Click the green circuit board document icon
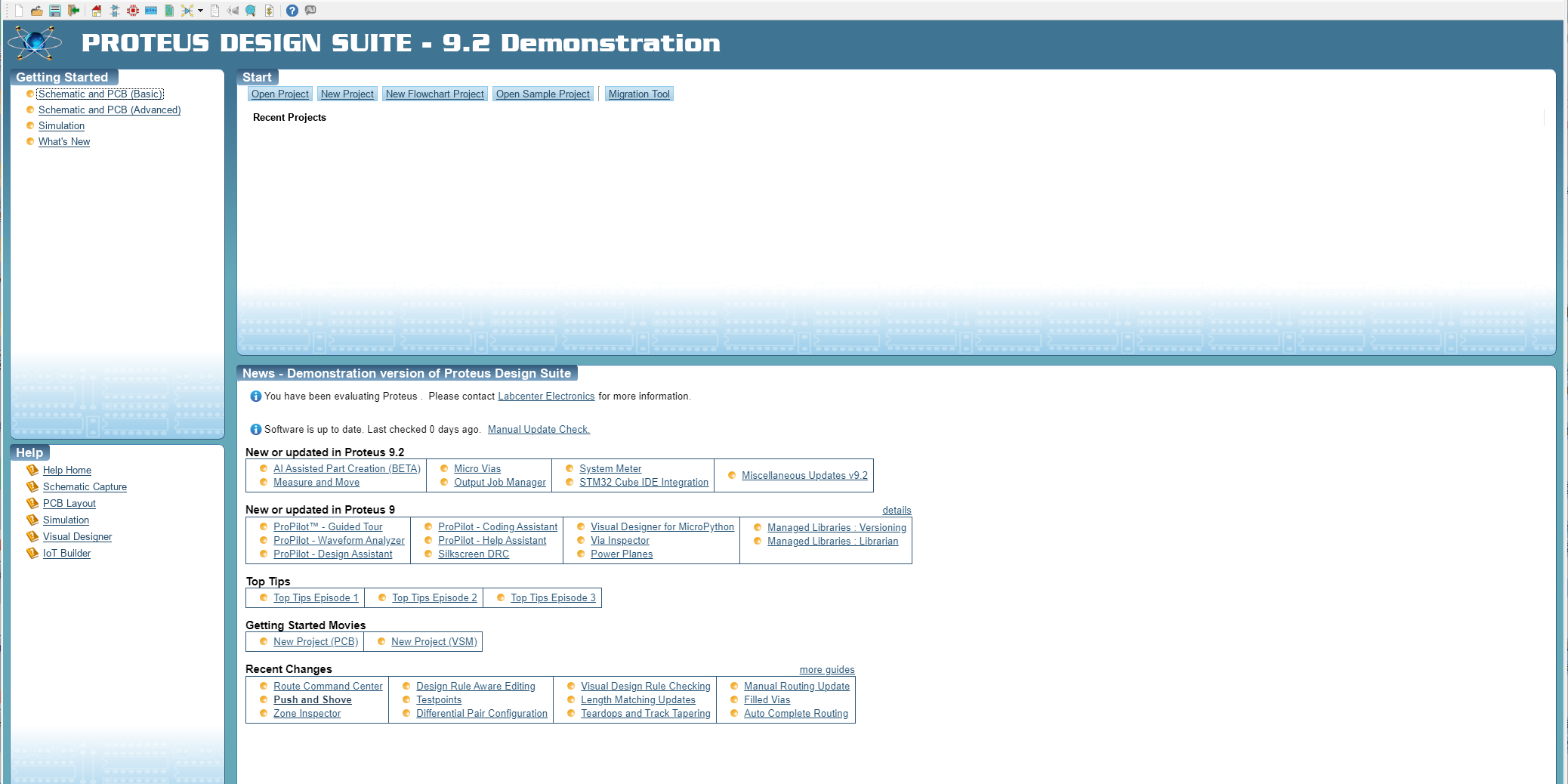The width and height of the screenshot is (1568, 784). 169,11
